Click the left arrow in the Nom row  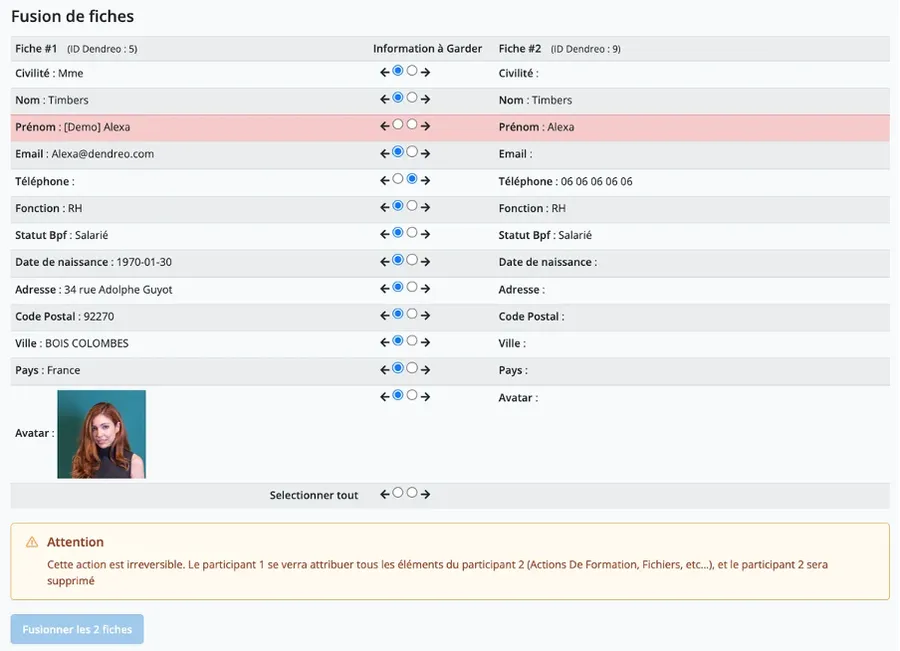click(385, 99)
